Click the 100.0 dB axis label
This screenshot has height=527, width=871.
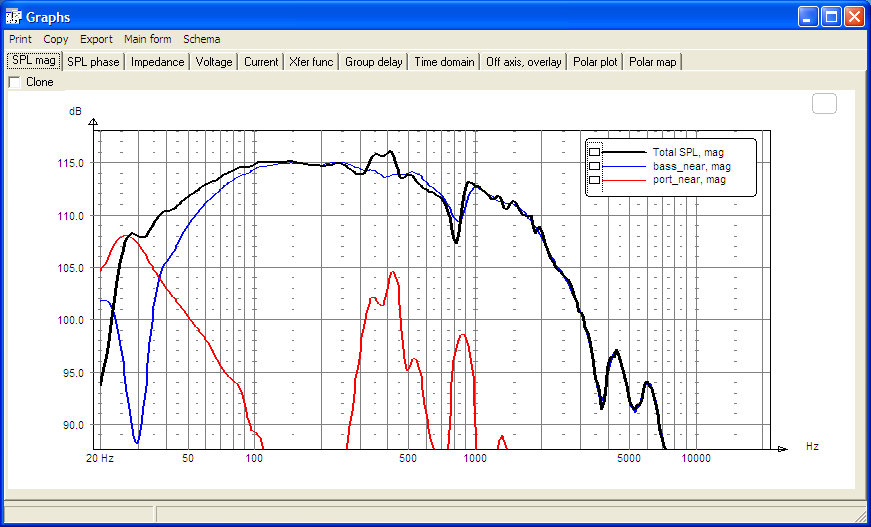[71, 320]
